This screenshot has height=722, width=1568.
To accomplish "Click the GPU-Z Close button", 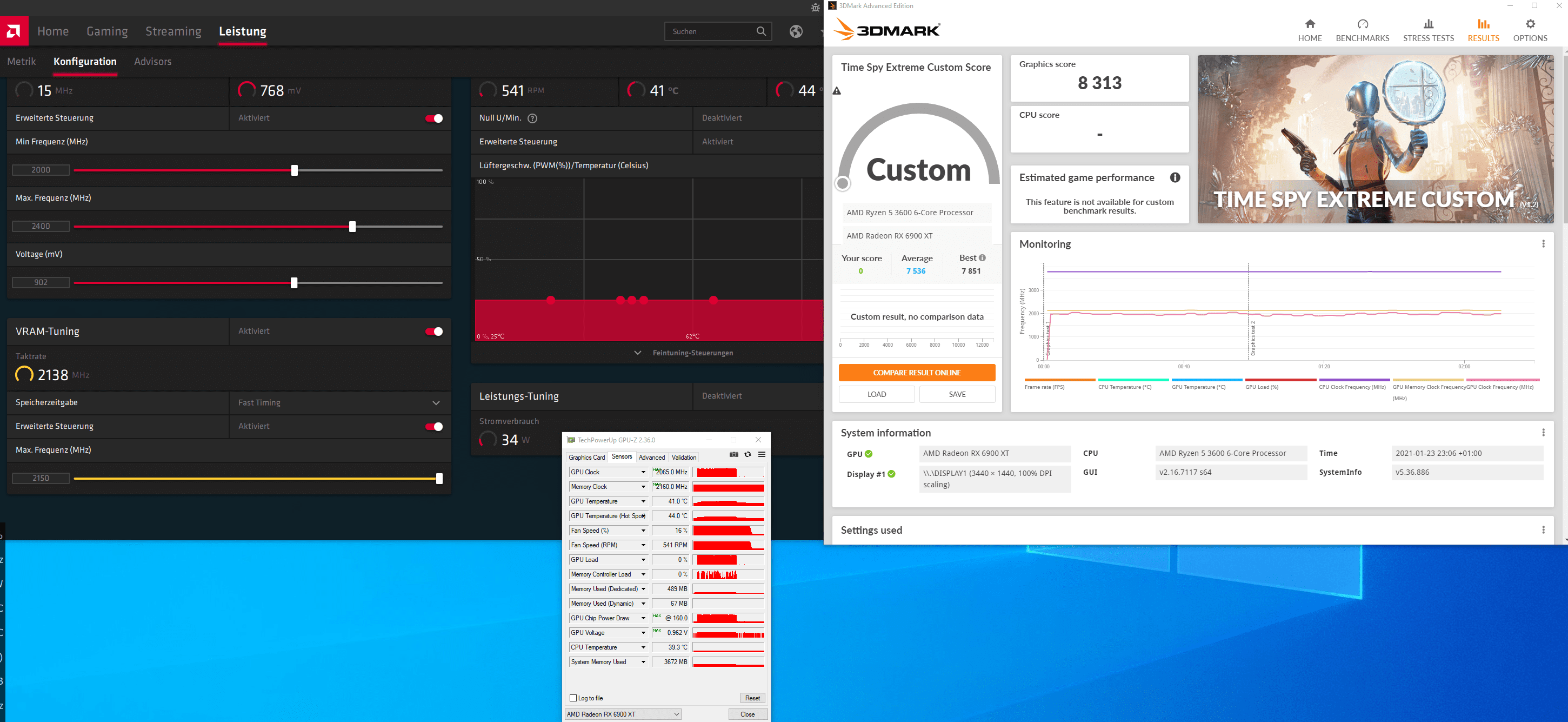I will pyautogui.click(x=748, y=714).
